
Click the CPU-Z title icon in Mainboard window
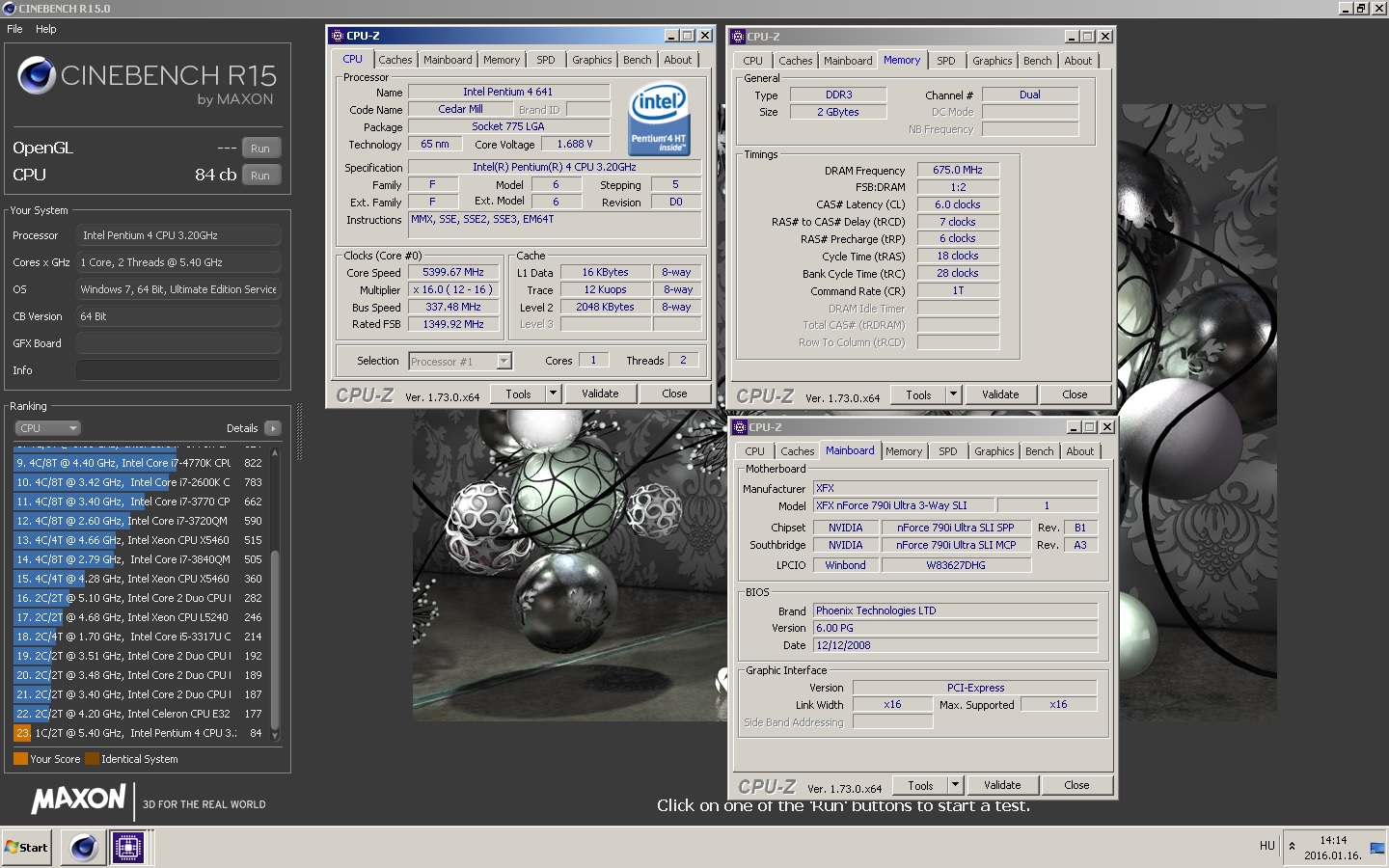740,427
